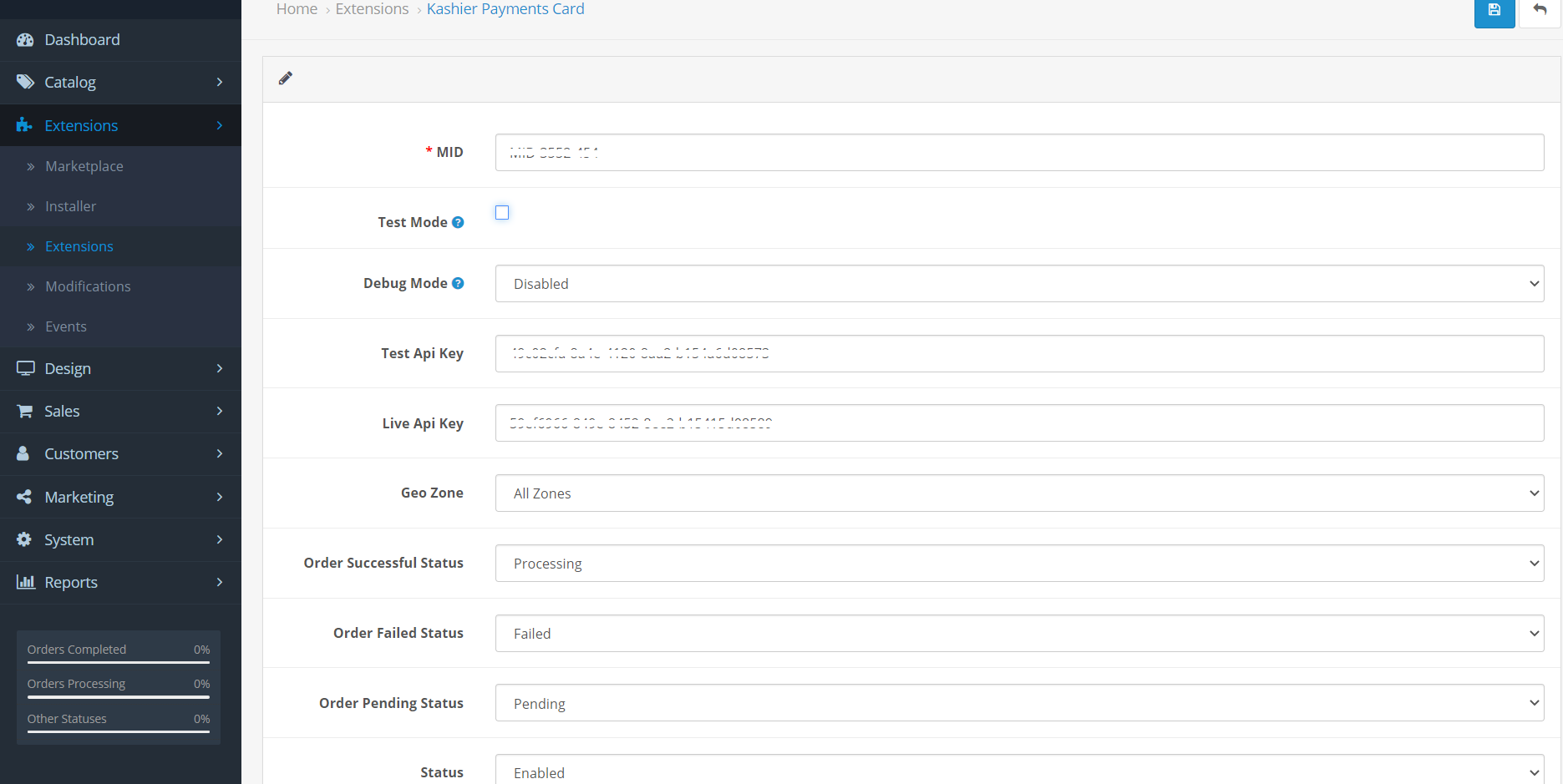
Task: Expand the Sales menu chevron
Action: pos(220,411)
